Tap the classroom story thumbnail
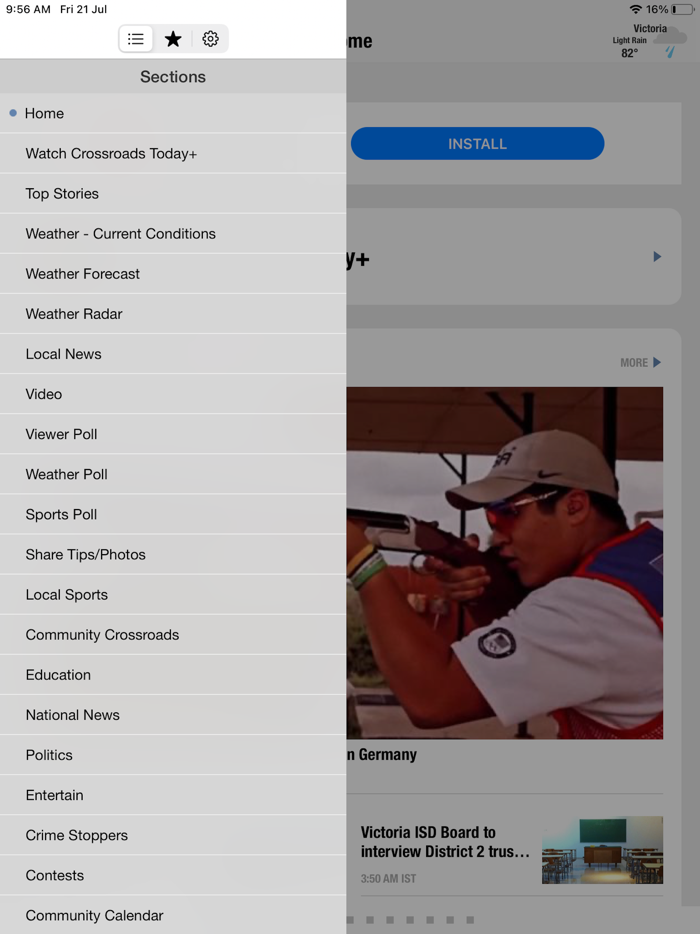This screenshot has height=934, width=700. point(602,850)
